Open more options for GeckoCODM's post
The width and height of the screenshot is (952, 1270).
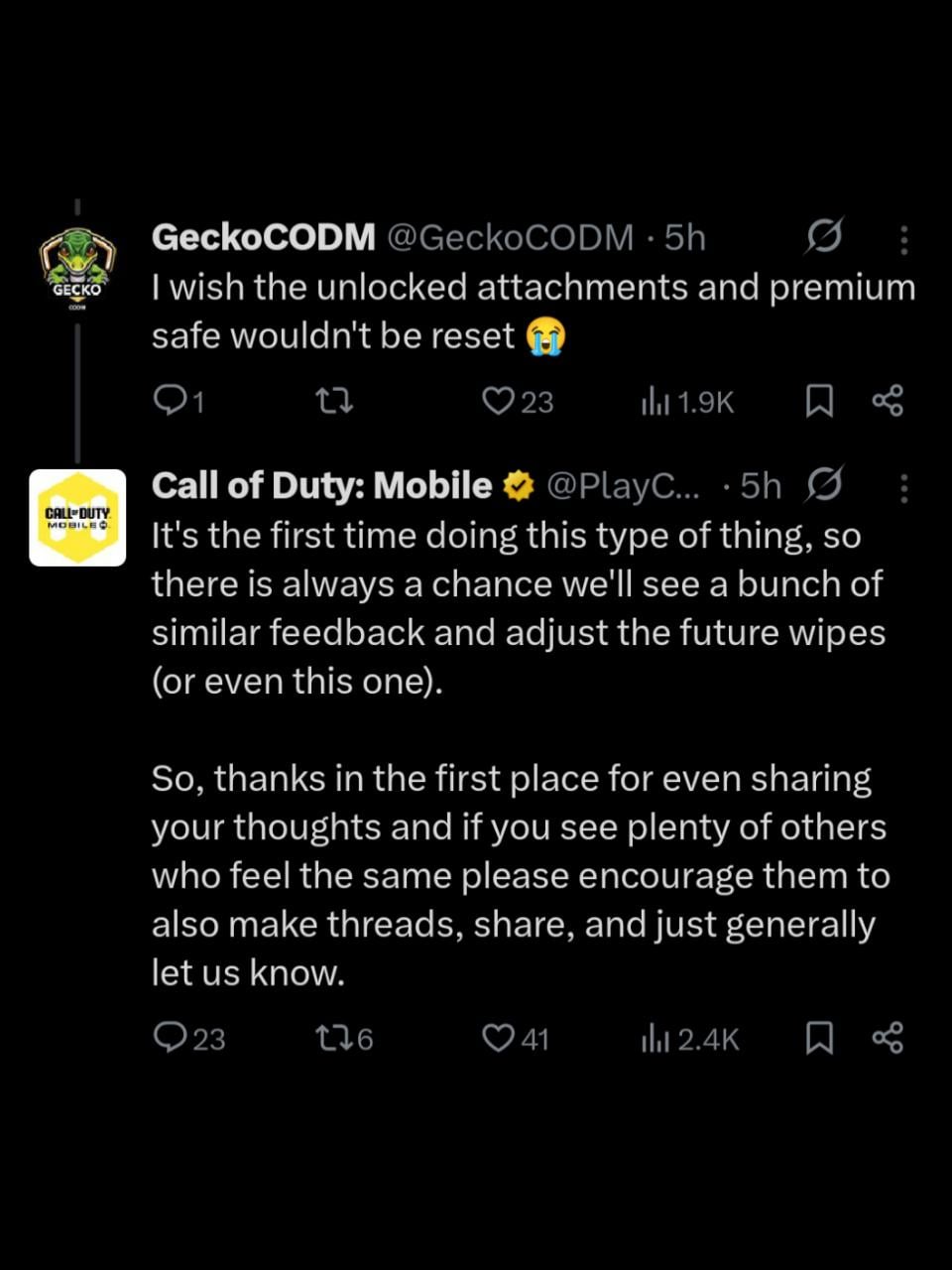[x=903, y=239]
